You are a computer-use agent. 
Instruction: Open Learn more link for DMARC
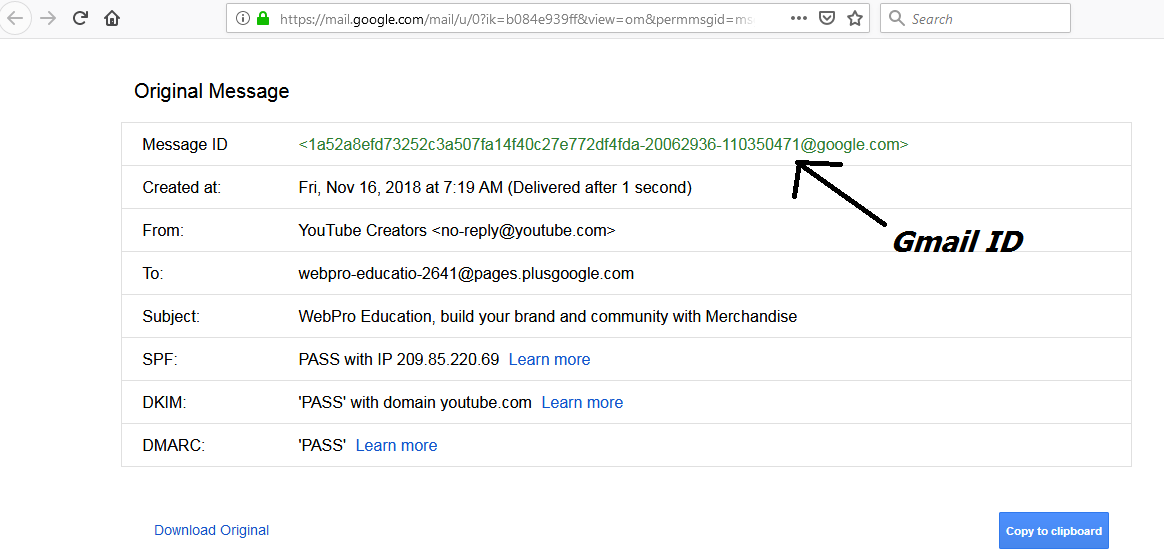click(x=396, y=446)
